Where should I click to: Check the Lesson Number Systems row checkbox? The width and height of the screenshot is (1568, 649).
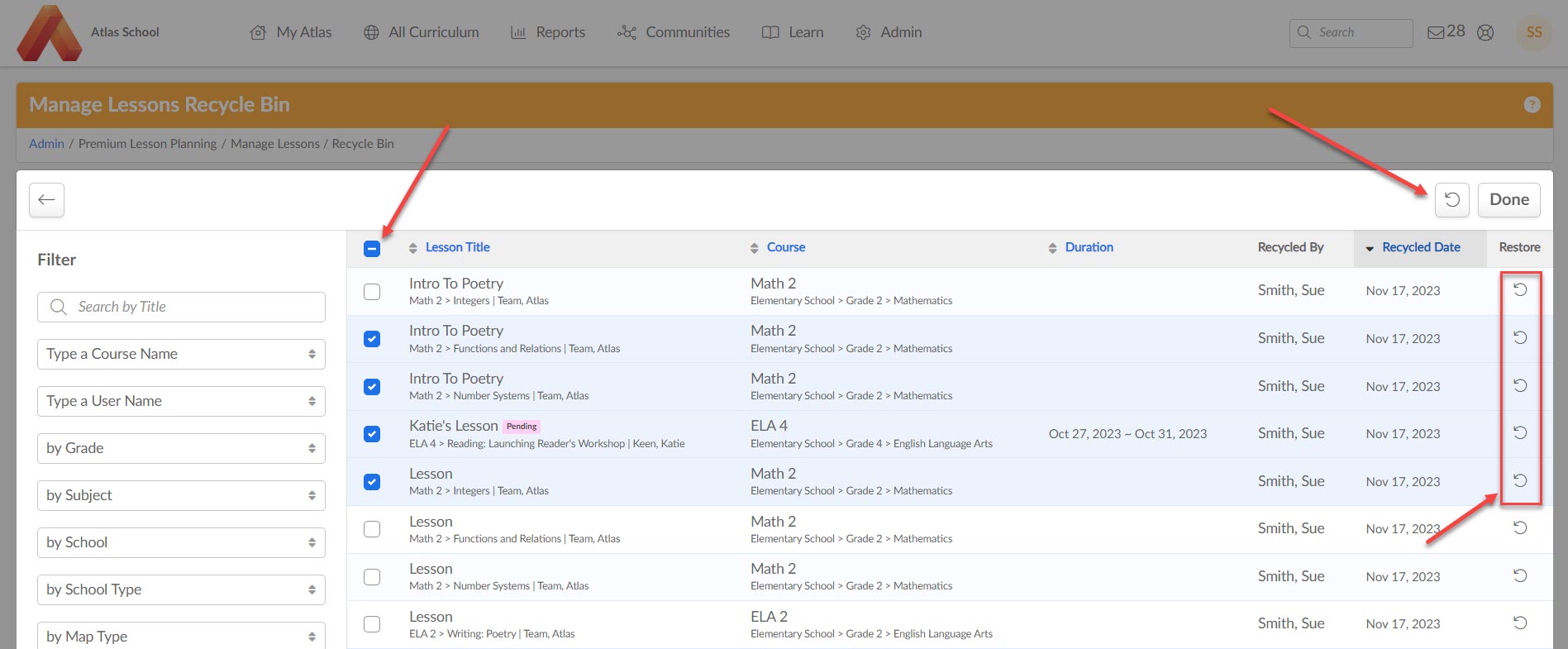point(372,576)
